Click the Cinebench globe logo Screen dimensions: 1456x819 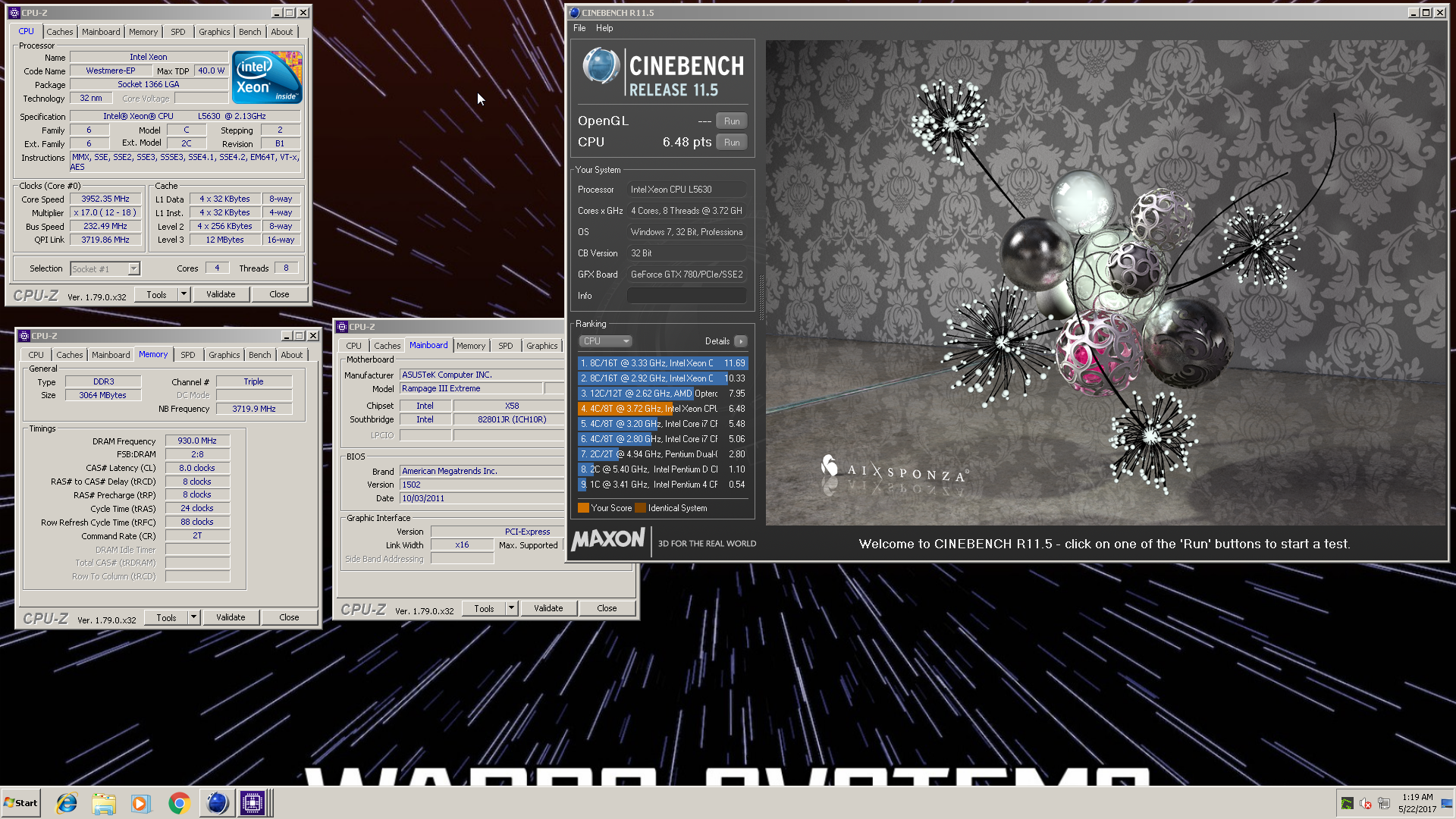tap(601, 66)
